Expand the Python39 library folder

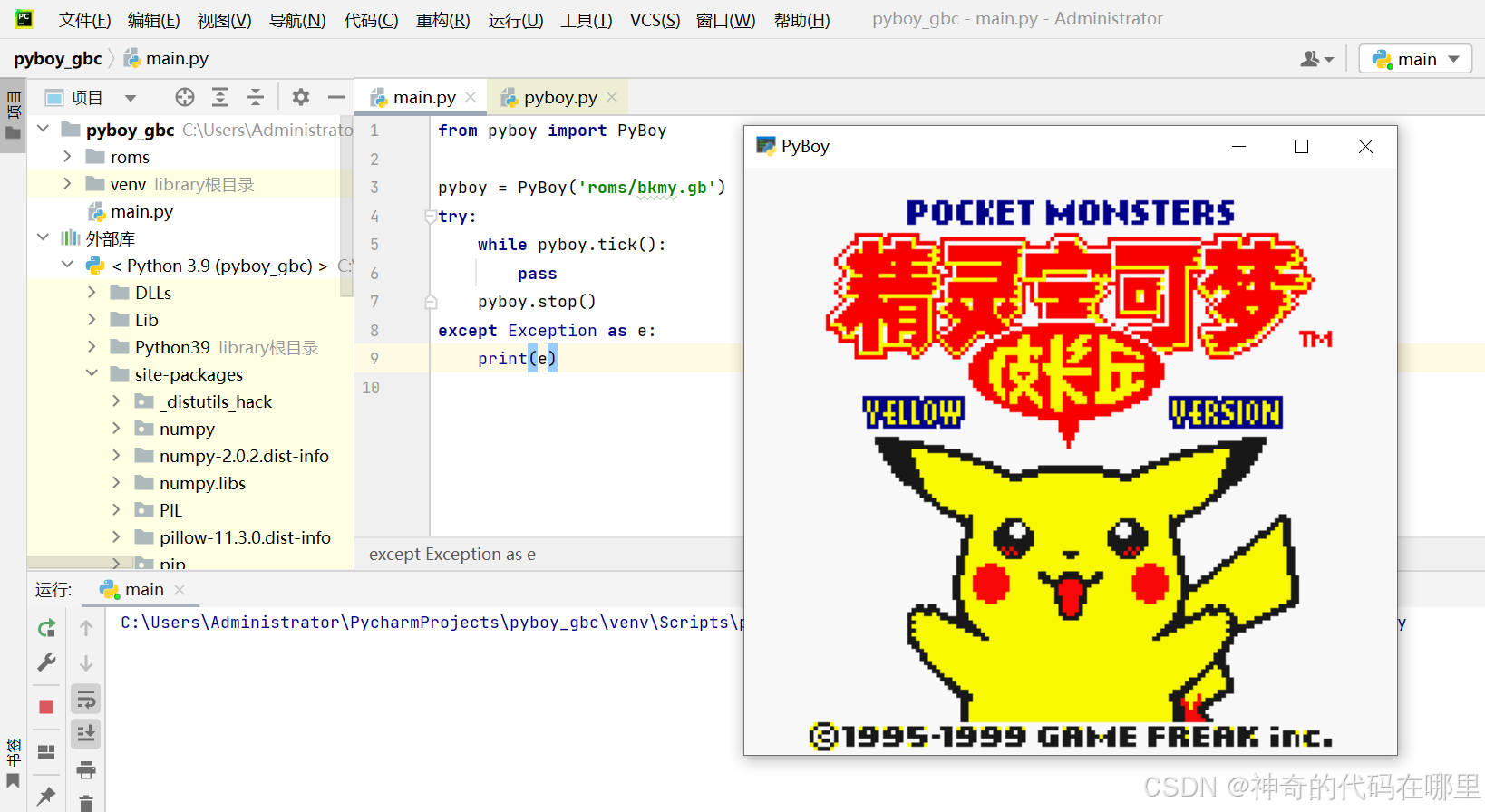click(x=92, y=347)
